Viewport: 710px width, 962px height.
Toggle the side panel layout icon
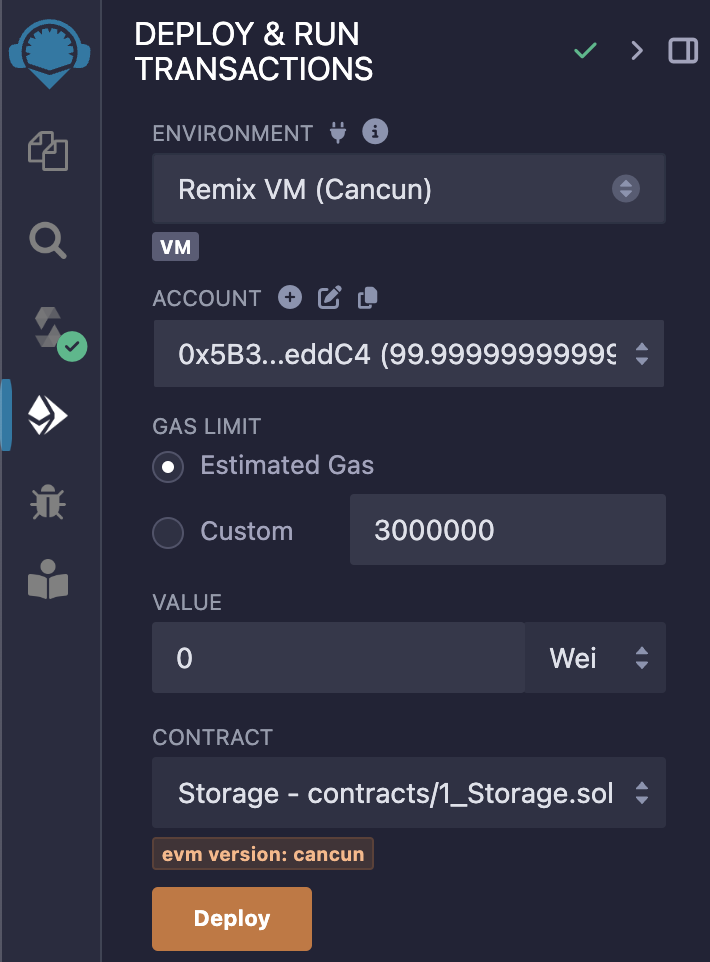click(683, 50)
